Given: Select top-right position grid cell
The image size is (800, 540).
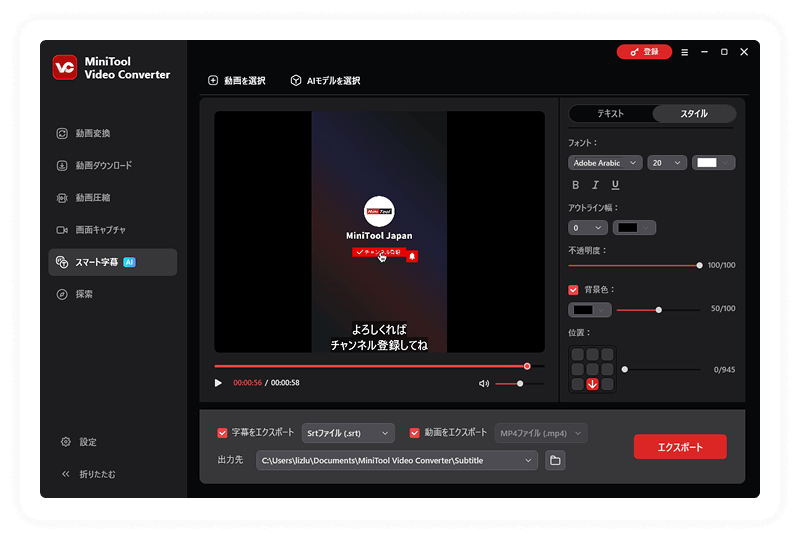Looking at the screenshot, I should [607, 354].
